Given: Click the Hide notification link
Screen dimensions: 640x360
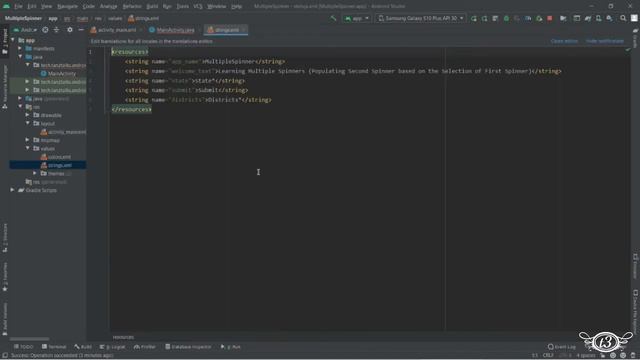Looking at the screenshot, I should click(x=604, y=41).
